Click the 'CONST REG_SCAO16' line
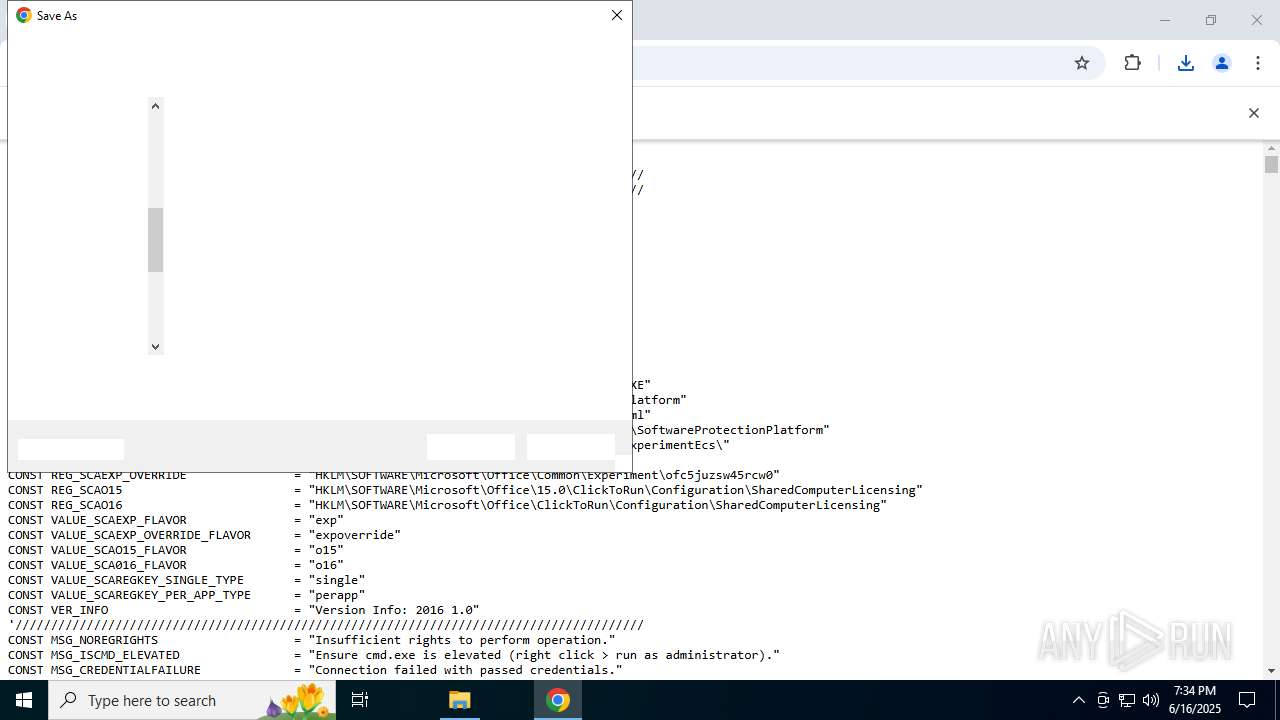 tap(447, 505)
